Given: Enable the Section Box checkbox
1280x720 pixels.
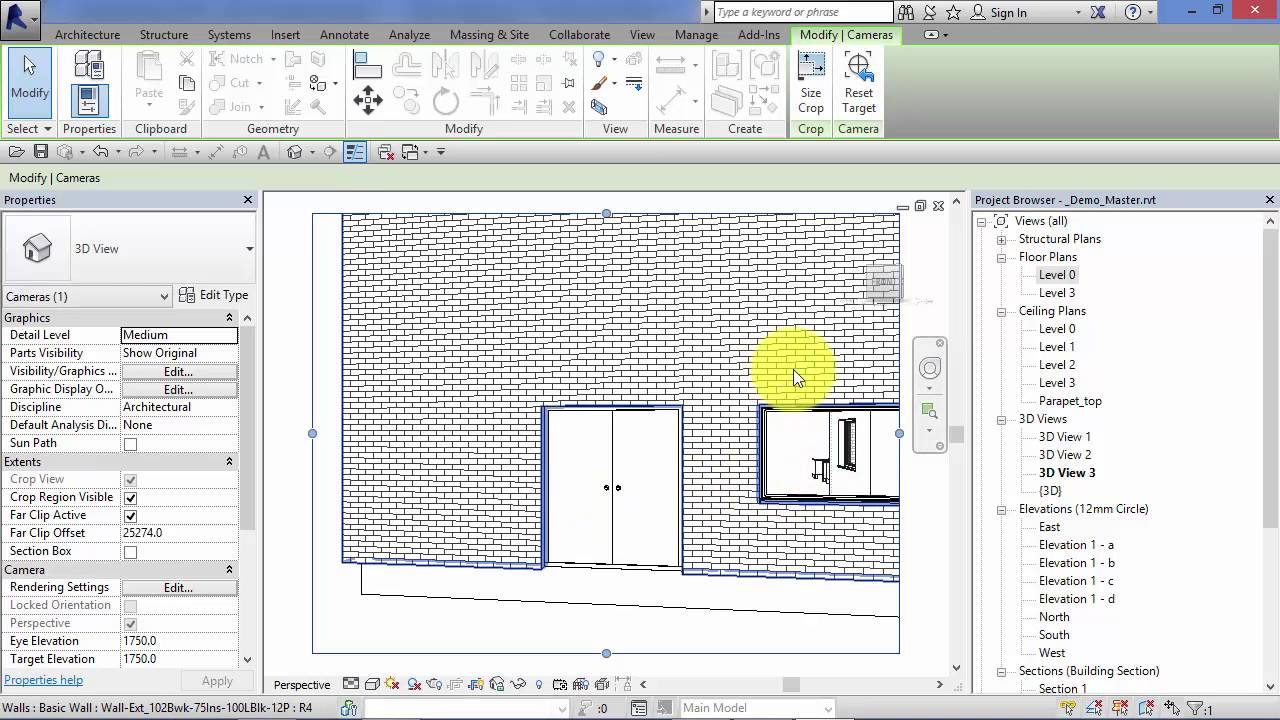Looking at the screenshot, I should (x=130, y=552).
